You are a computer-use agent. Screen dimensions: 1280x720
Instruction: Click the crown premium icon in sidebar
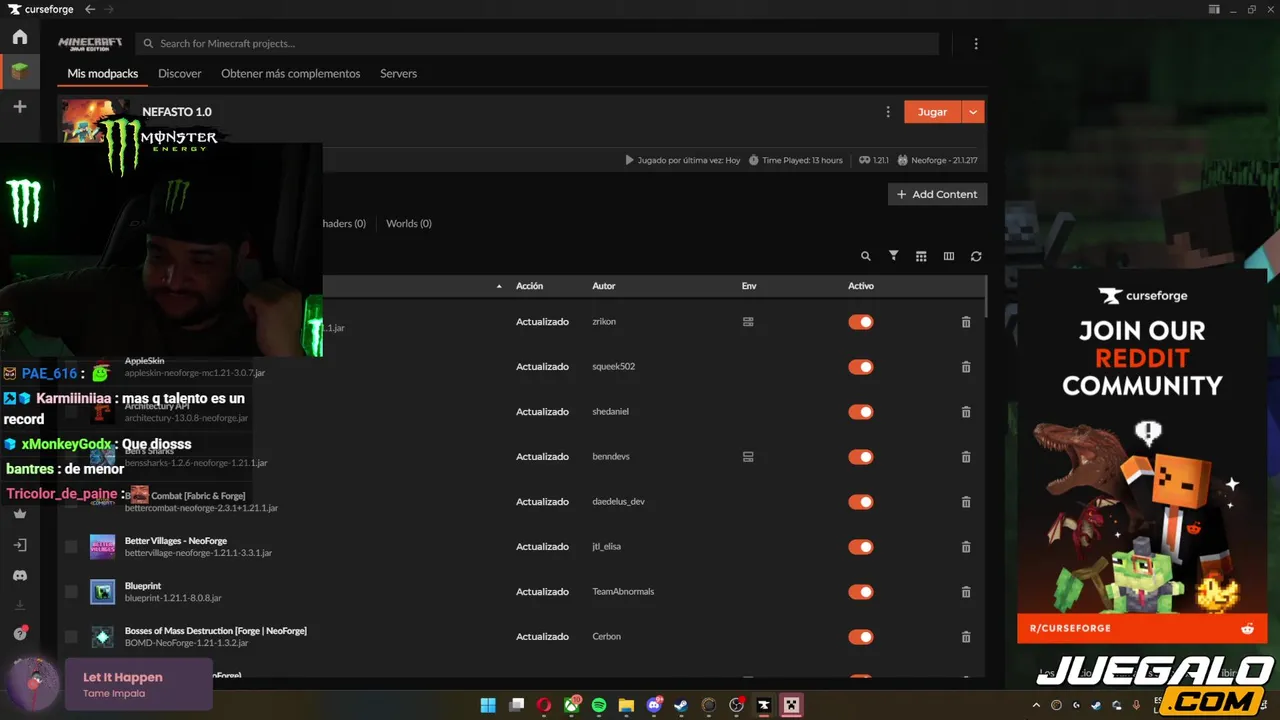pos(20,513)
